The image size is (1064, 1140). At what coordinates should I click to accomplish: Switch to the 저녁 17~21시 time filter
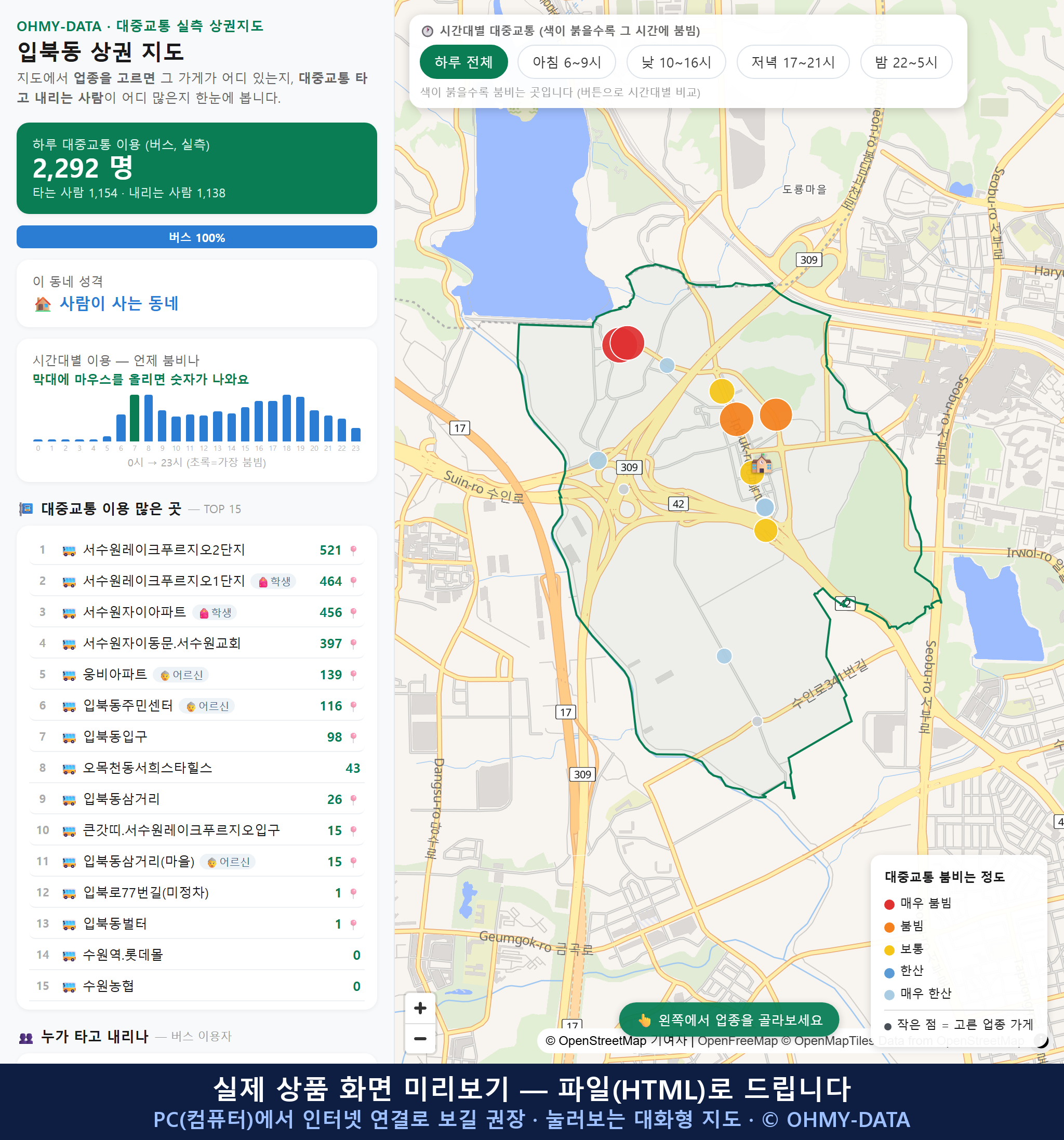point(793,62)
